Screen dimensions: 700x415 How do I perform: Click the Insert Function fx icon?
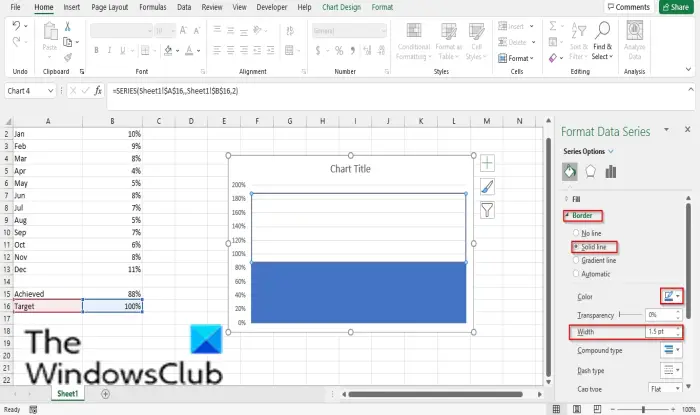[98, 91]
